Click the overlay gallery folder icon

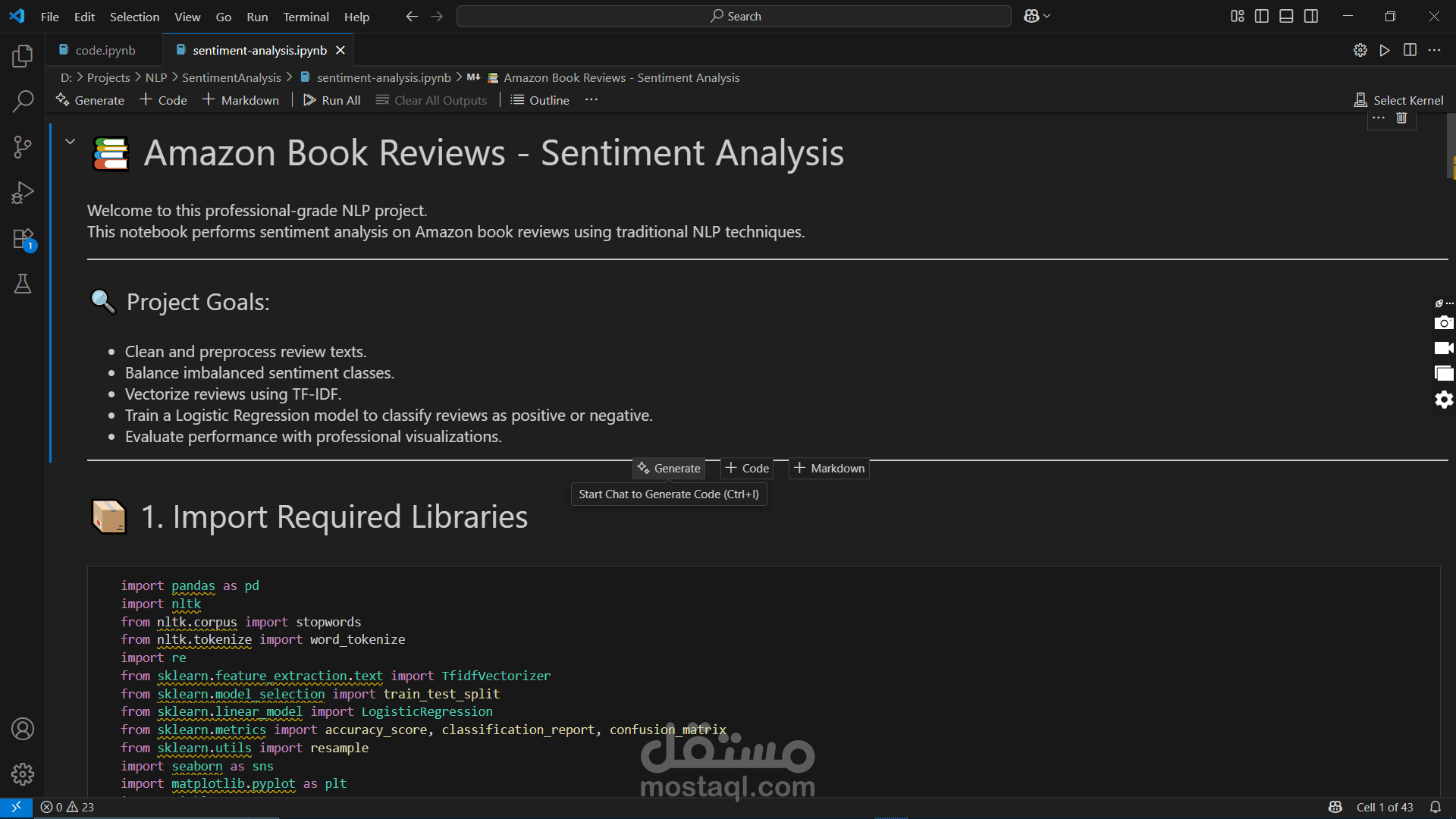[x=1444, y=373]
